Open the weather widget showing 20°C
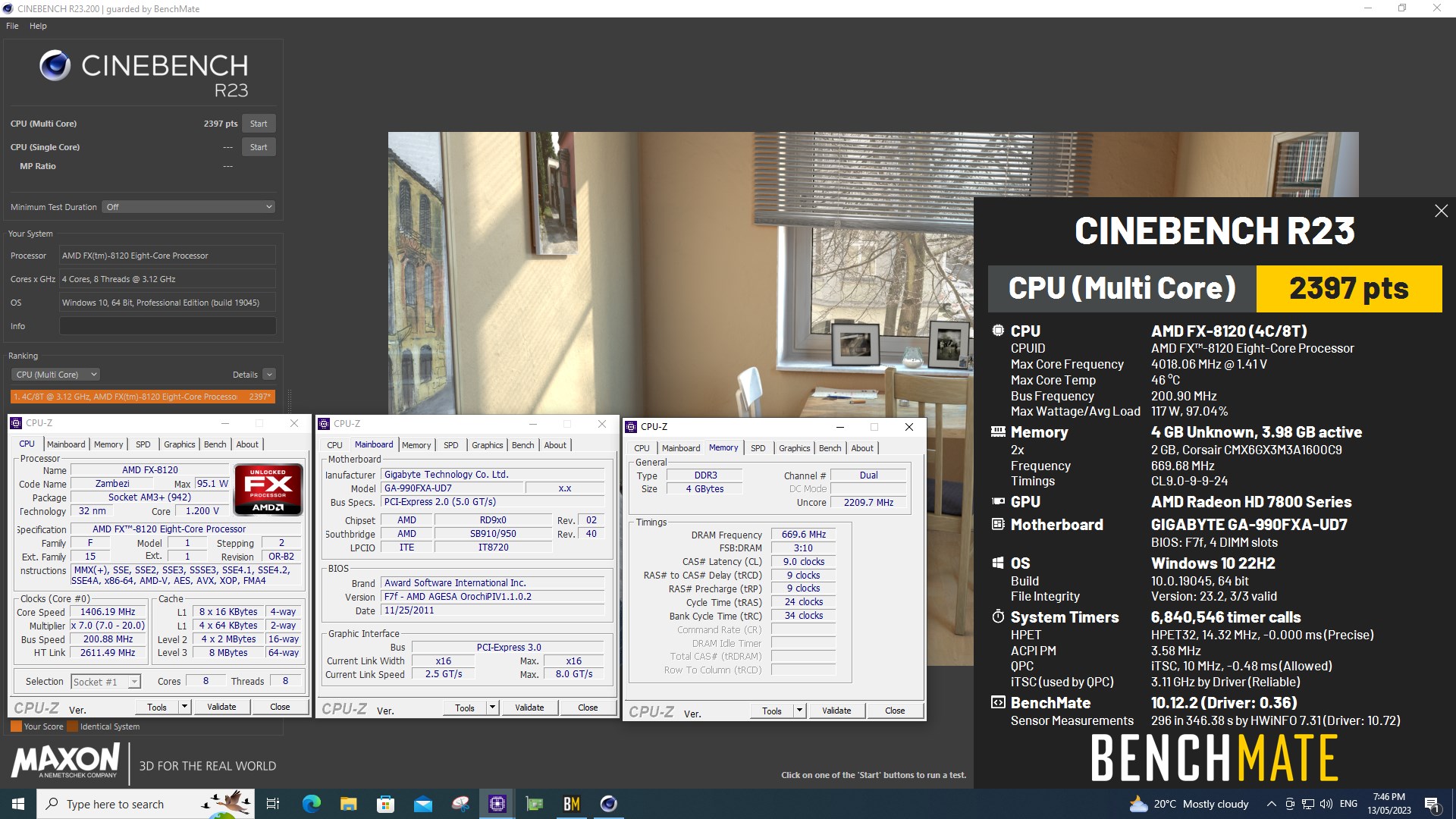The image size is (1456, 819). tap(1188, 804)
